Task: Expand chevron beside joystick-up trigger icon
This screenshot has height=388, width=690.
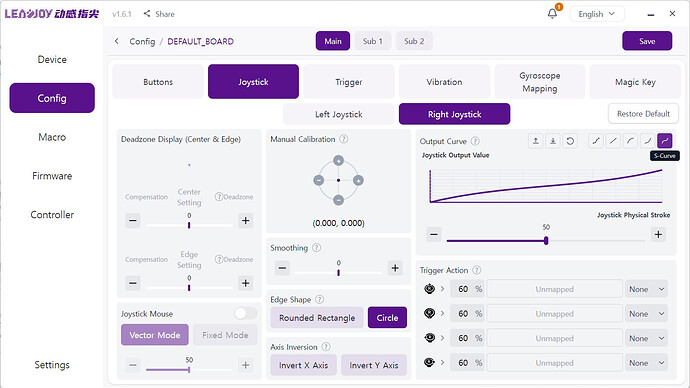Action: [442, 289]
